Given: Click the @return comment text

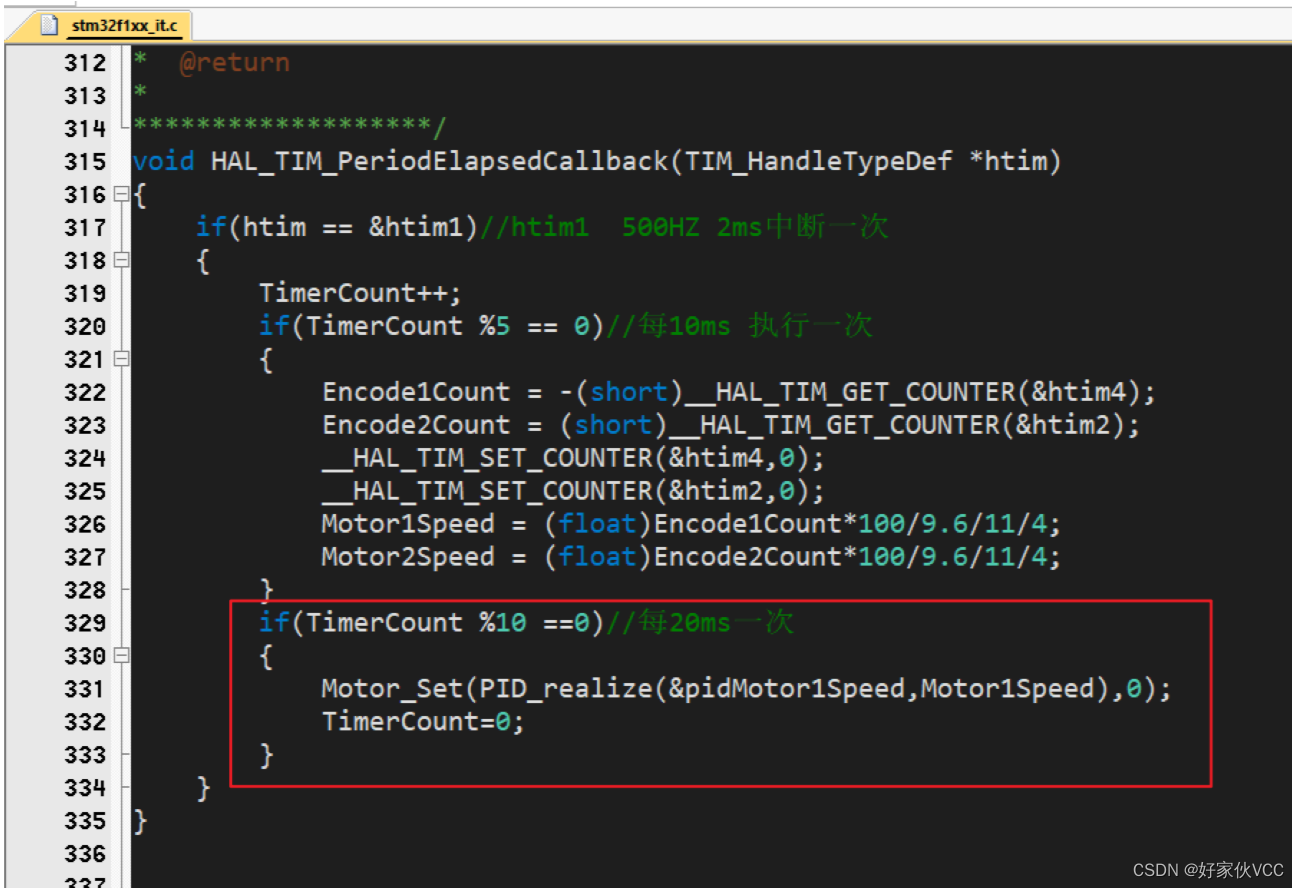Looking at the screenshot, I should tap(234, 63).
